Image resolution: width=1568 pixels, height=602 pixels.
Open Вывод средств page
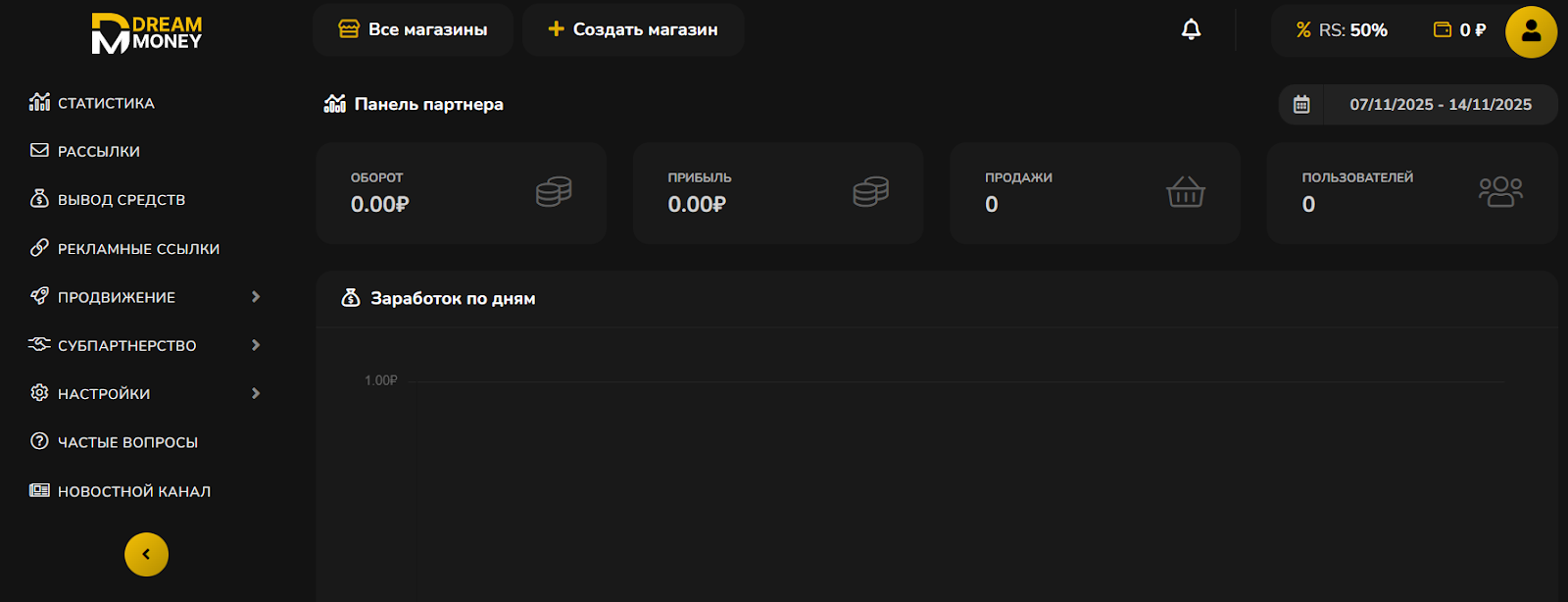(x=121, y=200)
